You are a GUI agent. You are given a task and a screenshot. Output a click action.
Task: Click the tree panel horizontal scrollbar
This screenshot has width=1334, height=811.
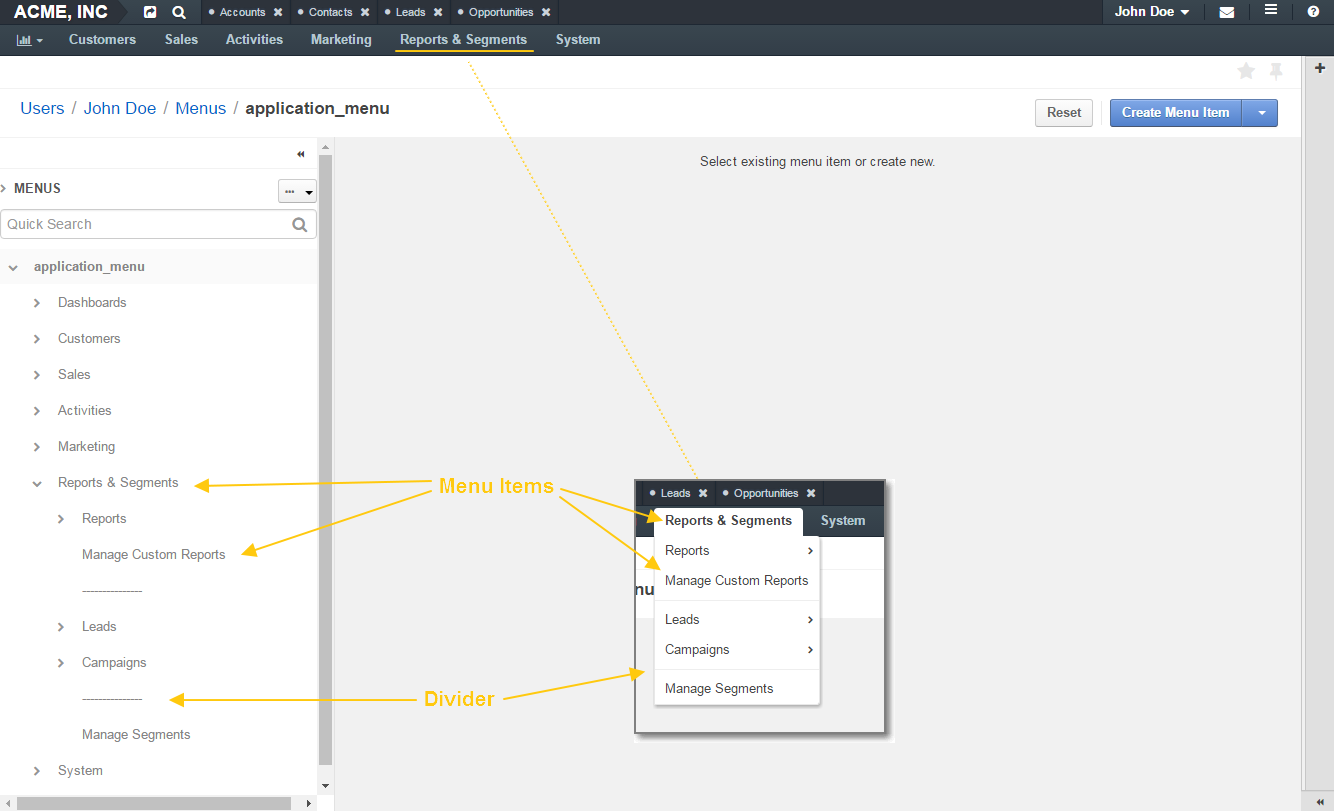coord(155,803)
